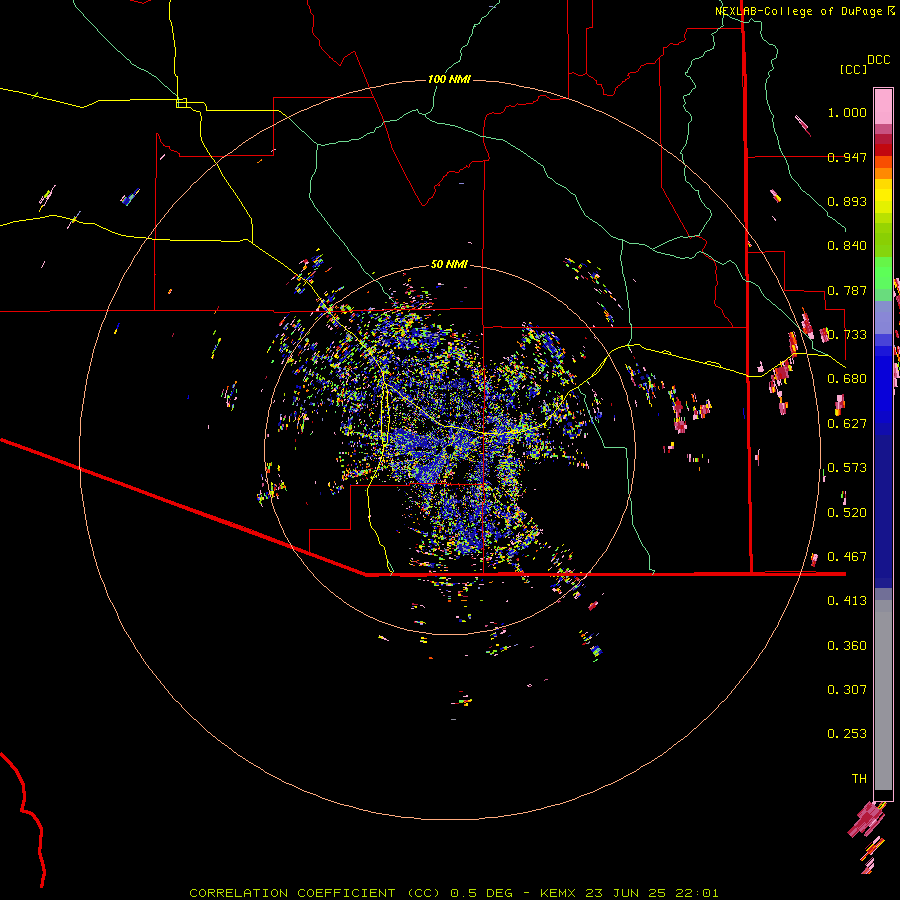
Task: Click the 0.893 scale value
Action: (x=847, y=201)
